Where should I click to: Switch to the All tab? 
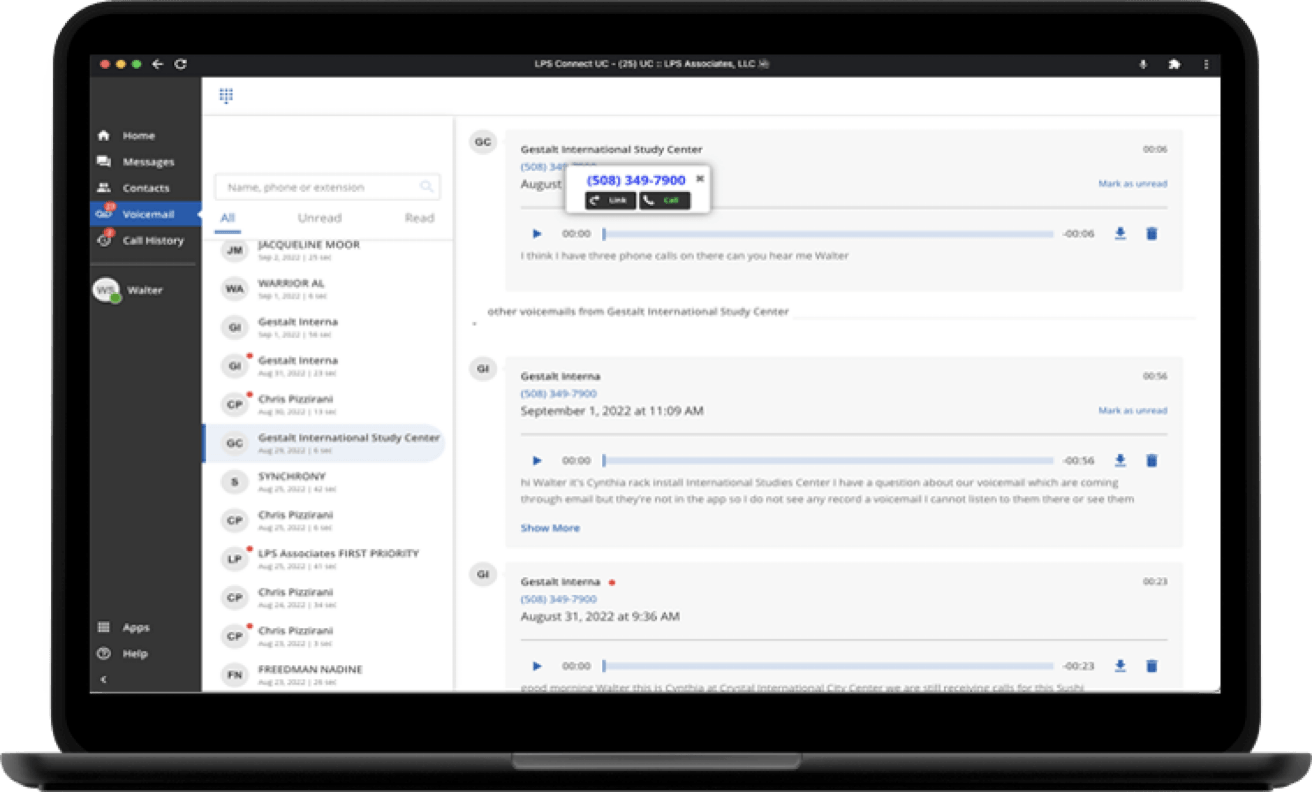(x=228, y=218)
